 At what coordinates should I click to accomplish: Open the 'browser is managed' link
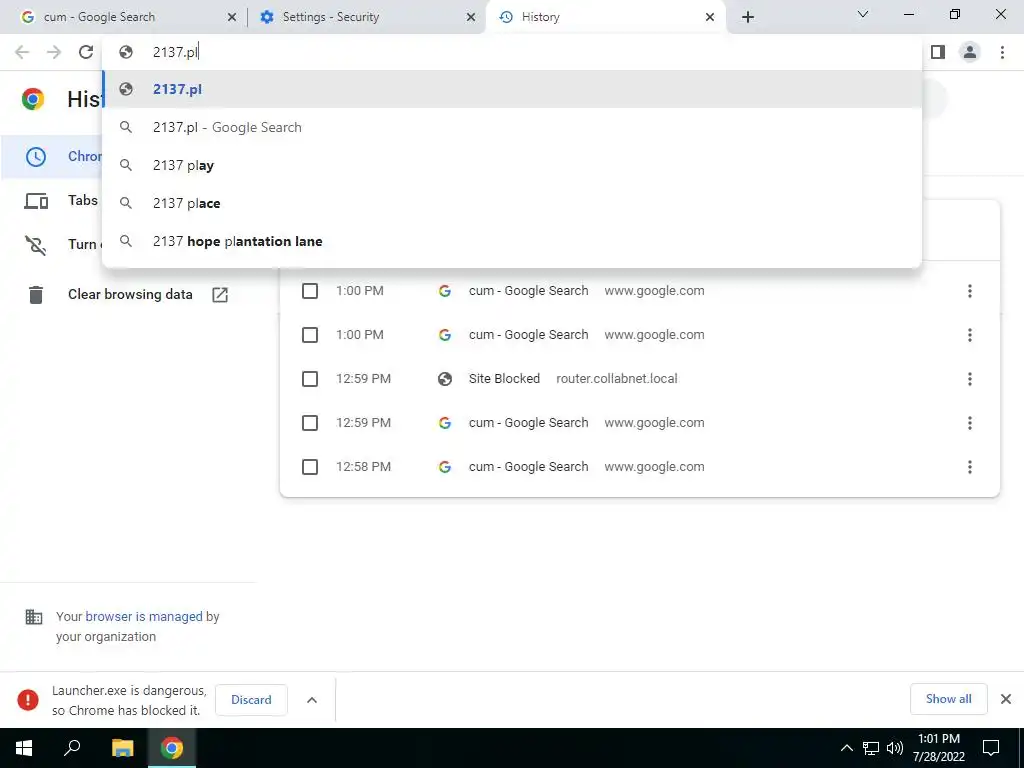tap(144, 616)
